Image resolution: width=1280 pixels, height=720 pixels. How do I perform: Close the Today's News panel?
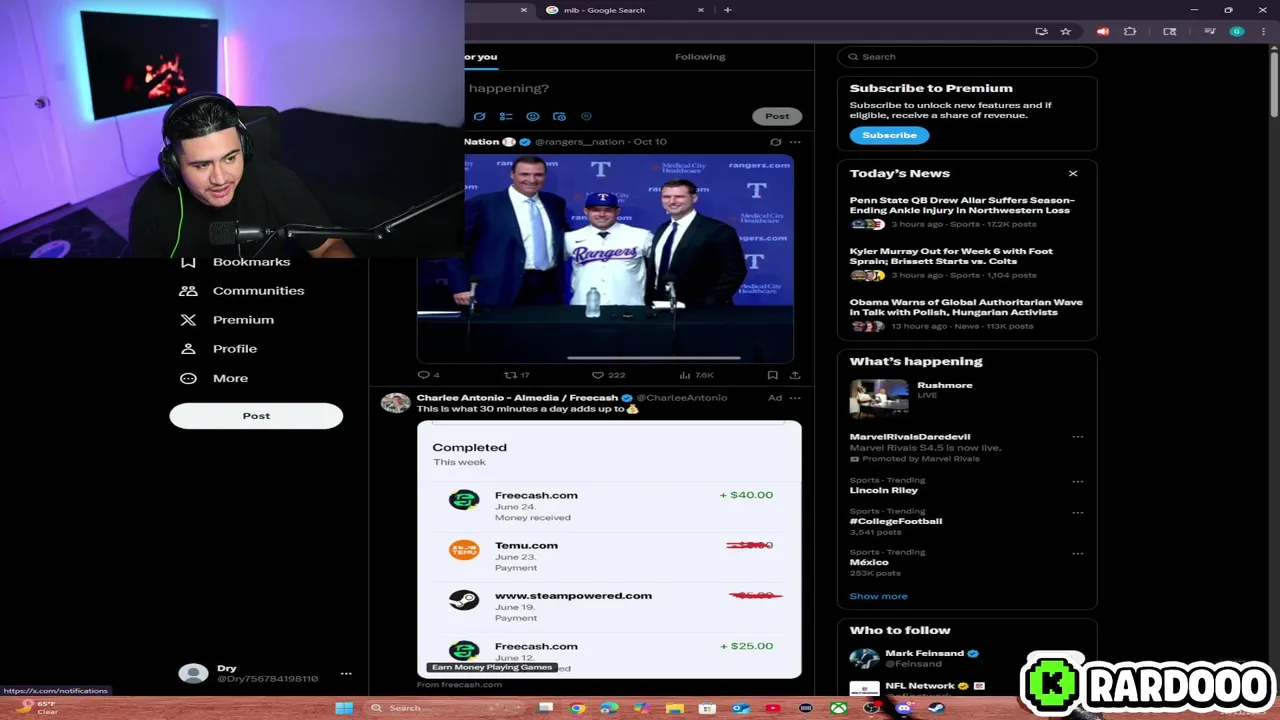(1073, 174)
